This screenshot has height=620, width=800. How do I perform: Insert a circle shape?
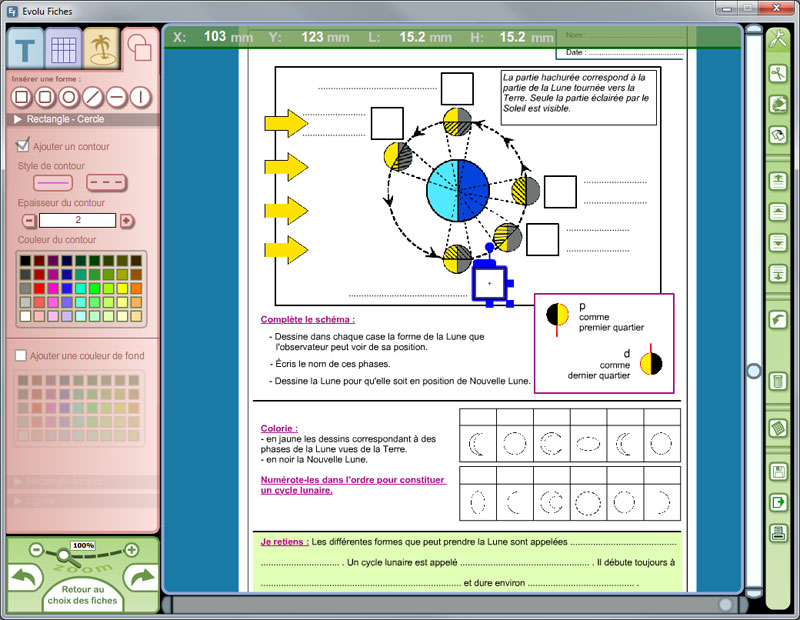(x=69, y=97)
